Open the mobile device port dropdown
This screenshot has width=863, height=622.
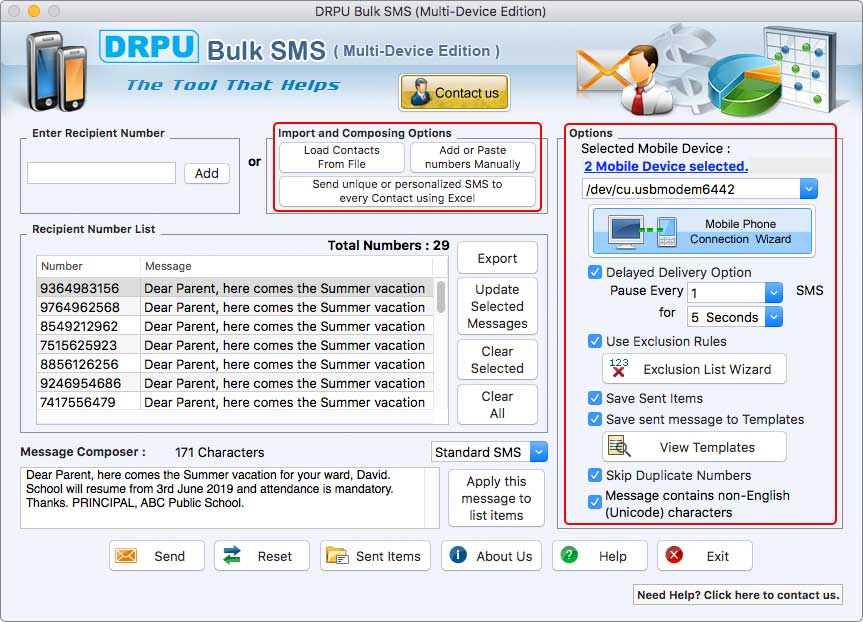(809, 189)
